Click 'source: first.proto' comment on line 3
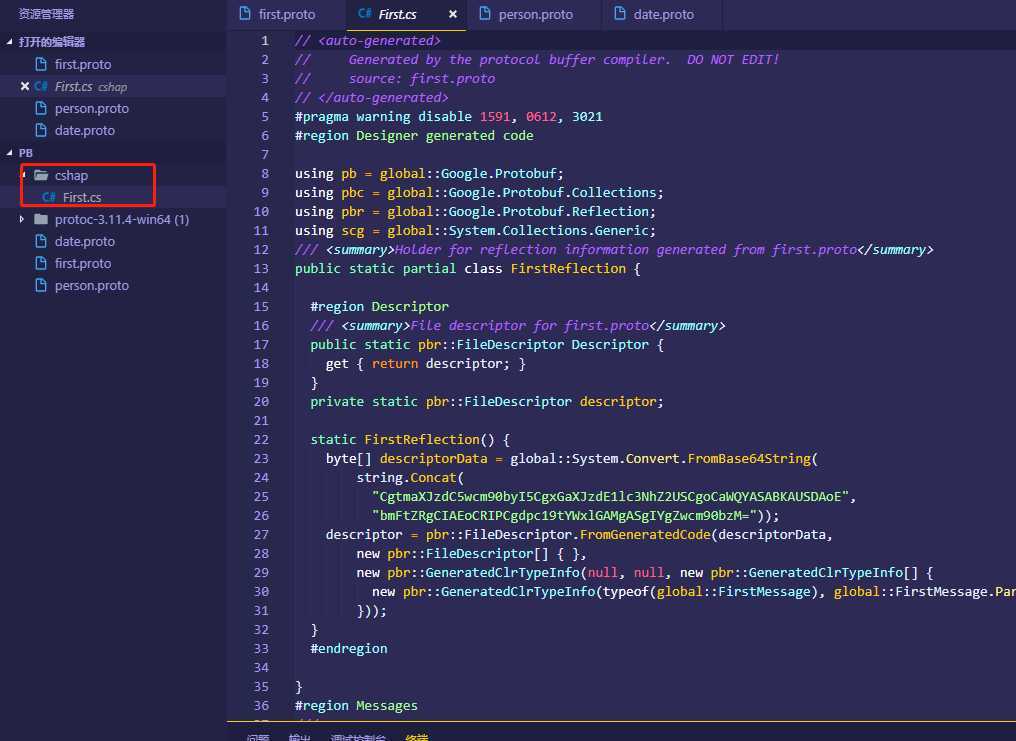 [x=421, y=78]
